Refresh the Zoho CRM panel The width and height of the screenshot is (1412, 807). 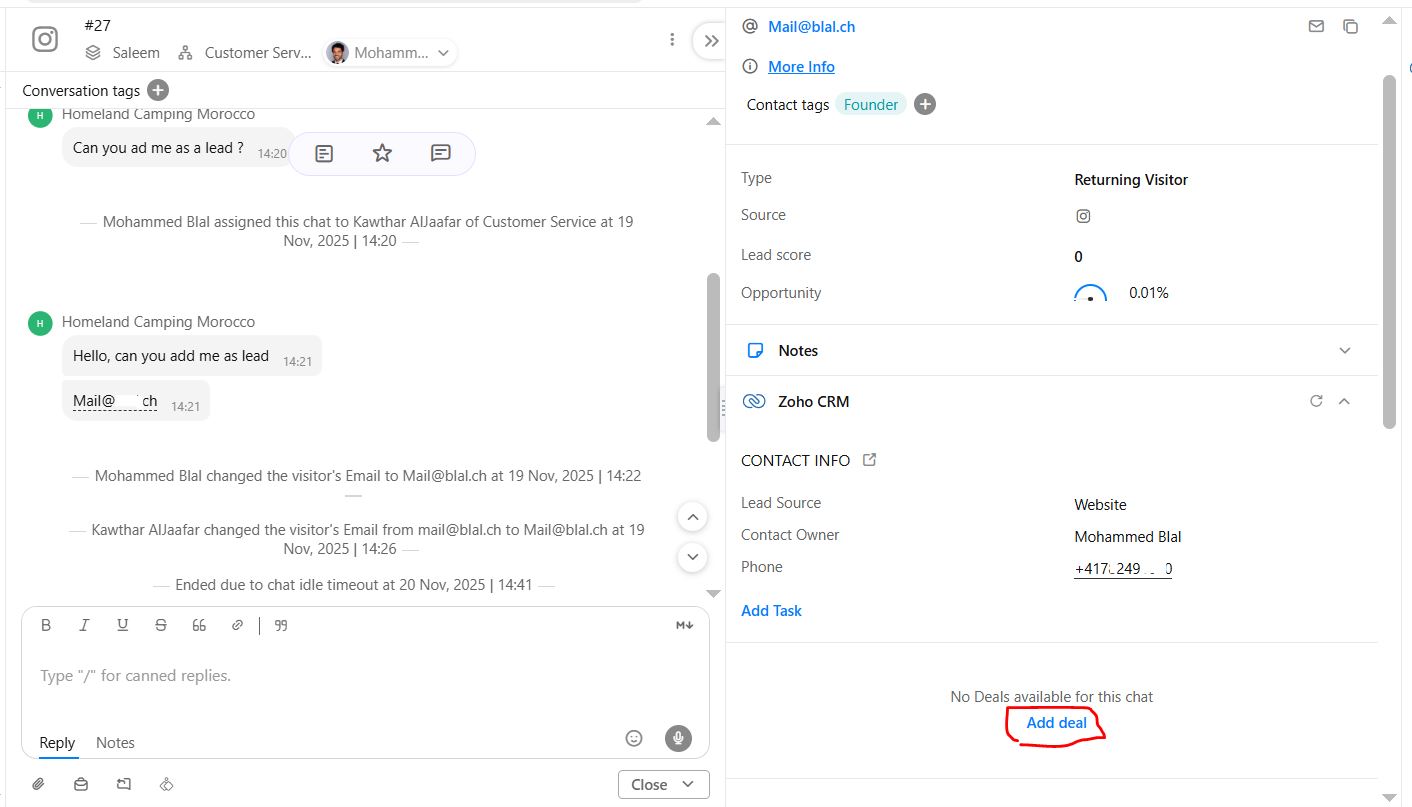[x=1316, y=401]
